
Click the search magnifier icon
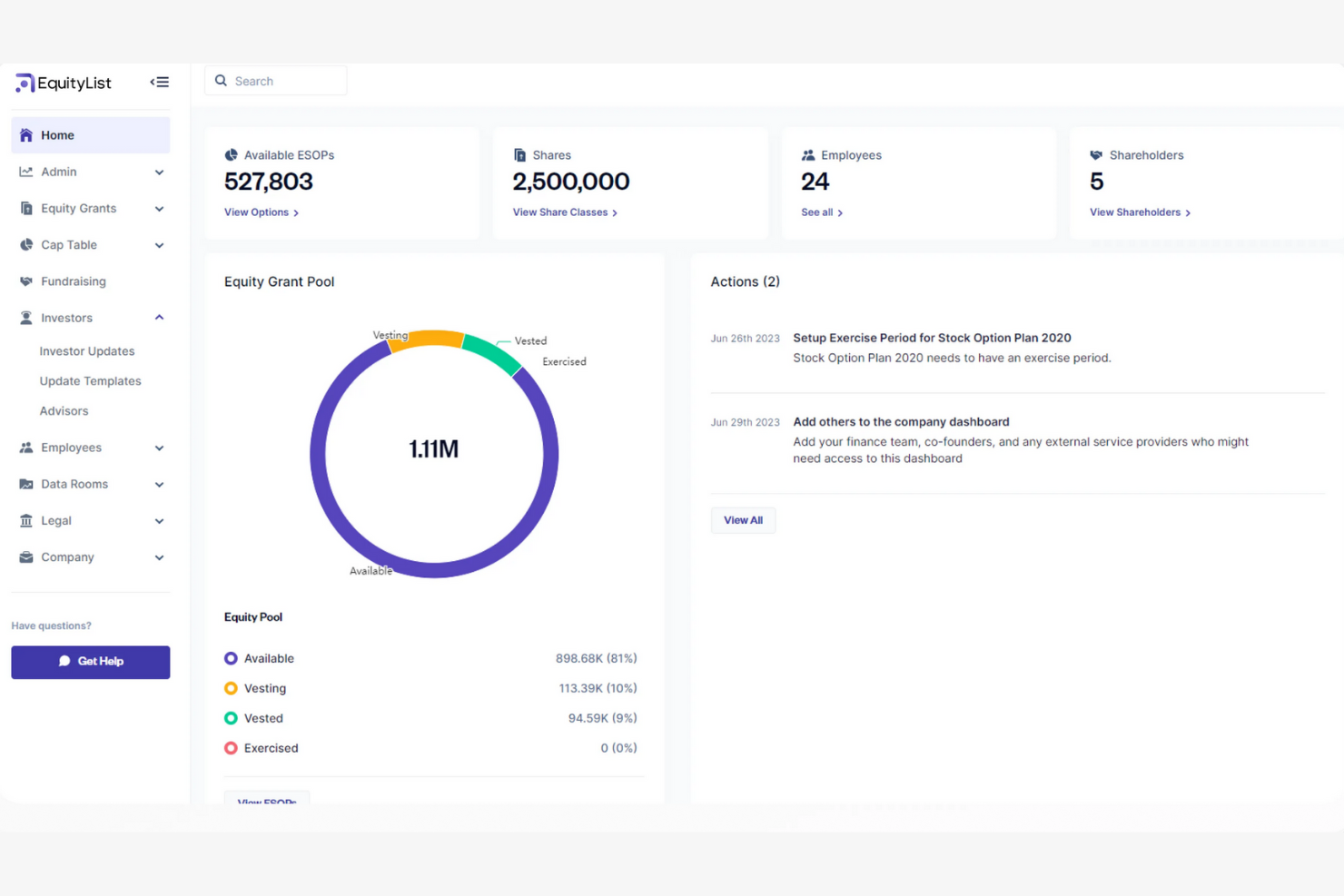[x=221, y=80]
